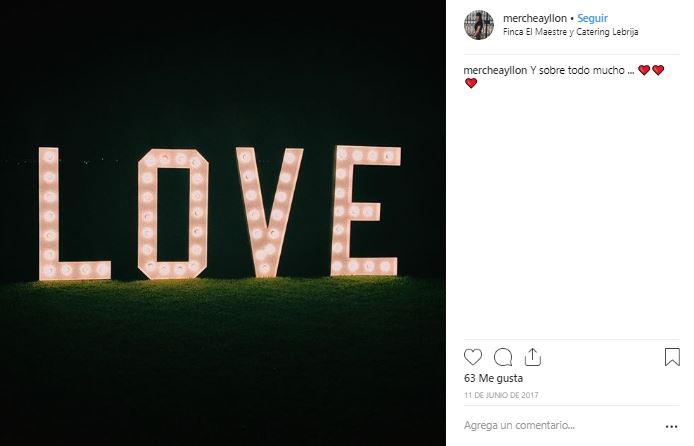The width and height of the screenshot is (694, 446).
Task: Click the red heart emoji on caption's second line
Action: click(x=471, y=84)
